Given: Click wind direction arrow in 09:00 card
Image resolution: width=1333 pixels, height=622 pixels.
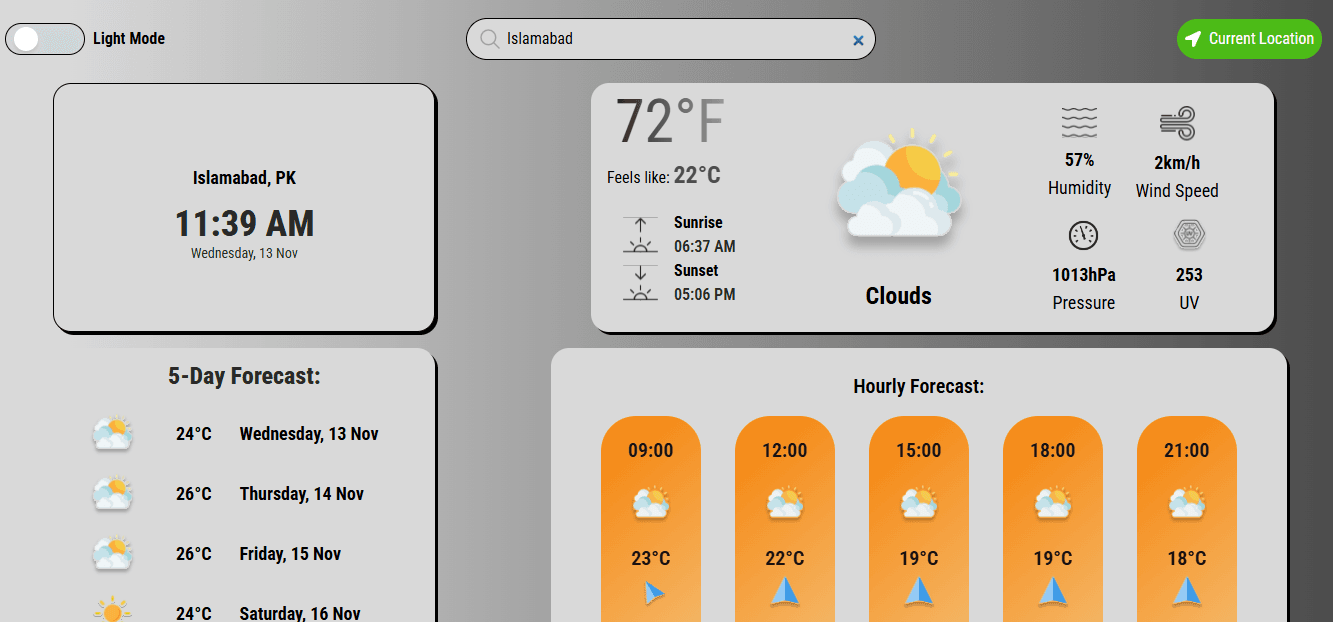Looking at the screenshot, I should click(x=653, y=593).
